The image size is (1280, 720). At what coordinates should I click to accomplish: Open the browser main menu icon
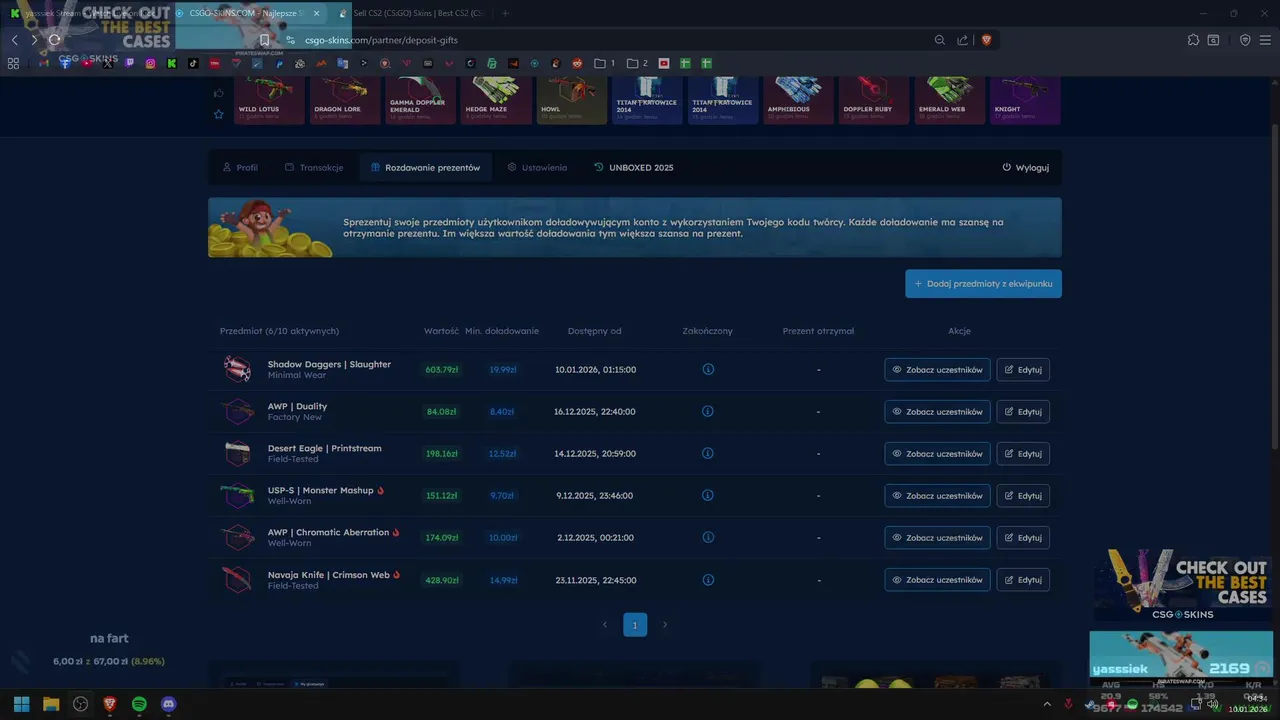1267,40
